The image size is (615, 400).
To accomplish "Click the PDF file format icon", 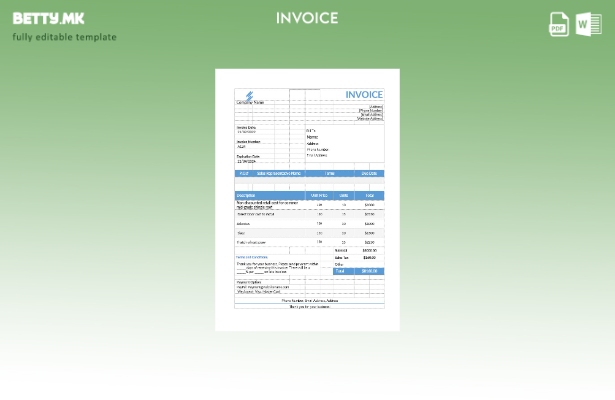I will tap(559, 24).
